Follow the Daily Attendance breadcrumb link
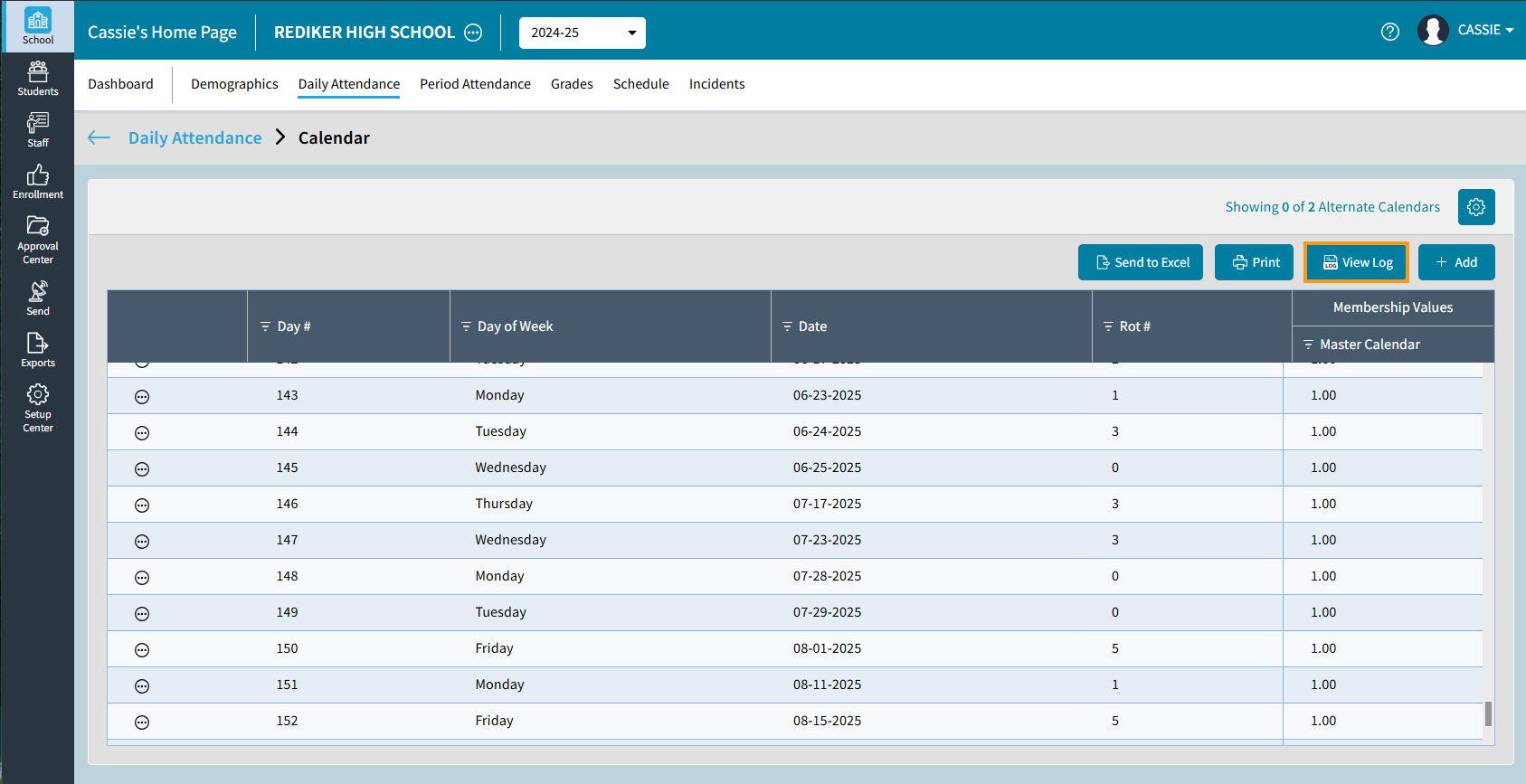This screenshot has width=1526, height=784. click(194, 137)
